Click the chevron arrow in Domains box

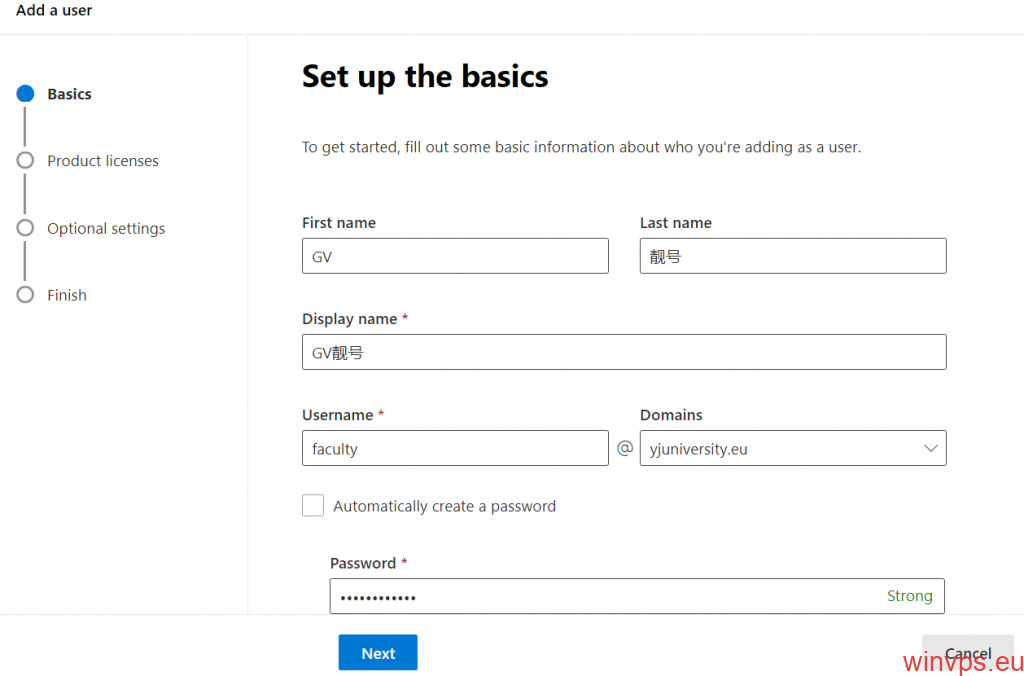click(930, 449)
